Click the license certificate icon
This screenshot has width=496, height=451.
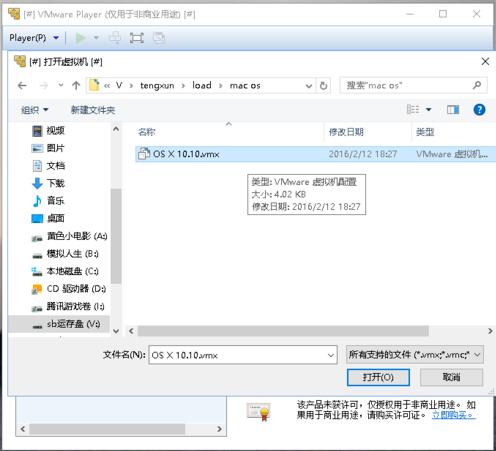click(259, 412)
